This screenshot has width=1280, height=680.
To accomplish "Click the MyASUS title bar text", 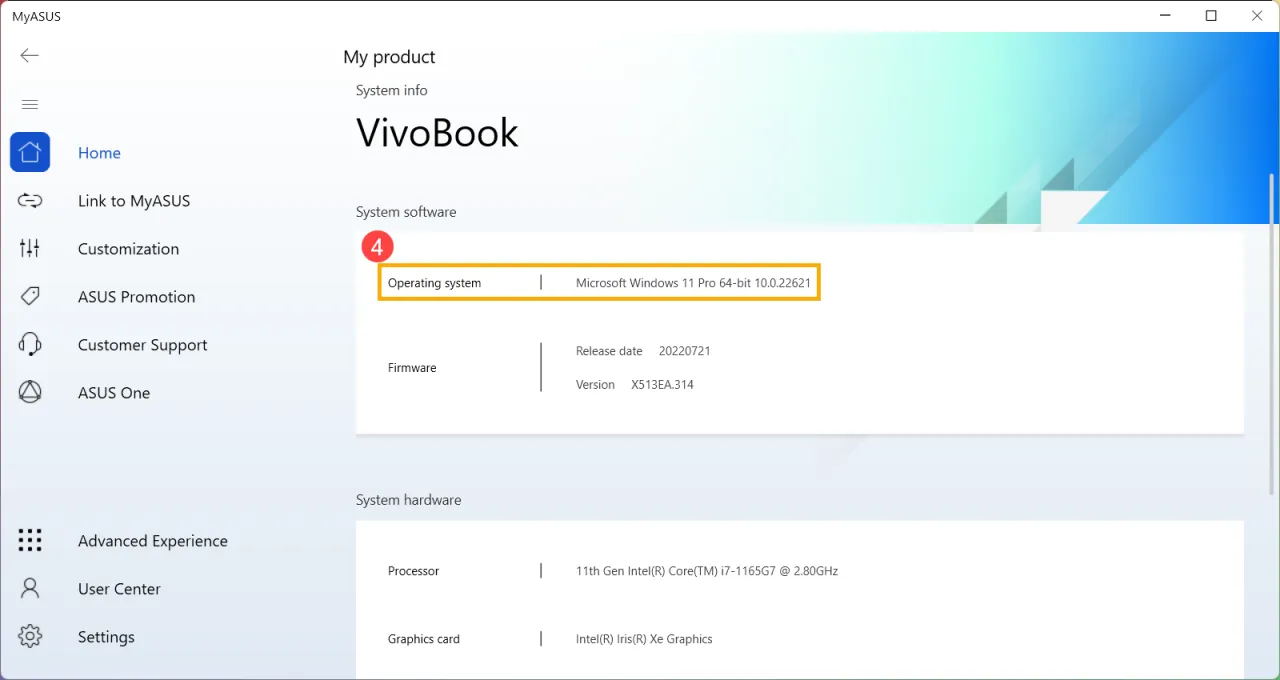I will [x=36, y=16].
